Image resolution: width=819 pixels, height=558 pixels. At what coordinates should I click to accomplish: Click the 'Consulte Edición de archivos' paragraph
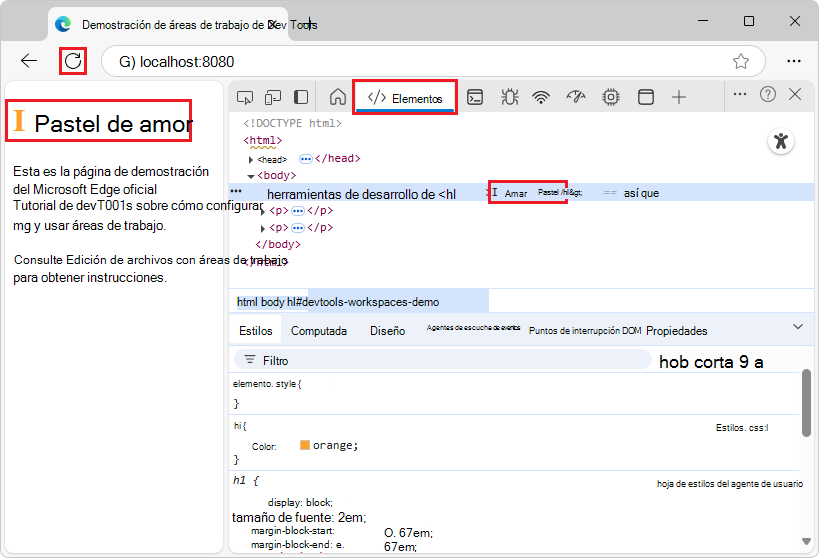(x=150, y=269)
